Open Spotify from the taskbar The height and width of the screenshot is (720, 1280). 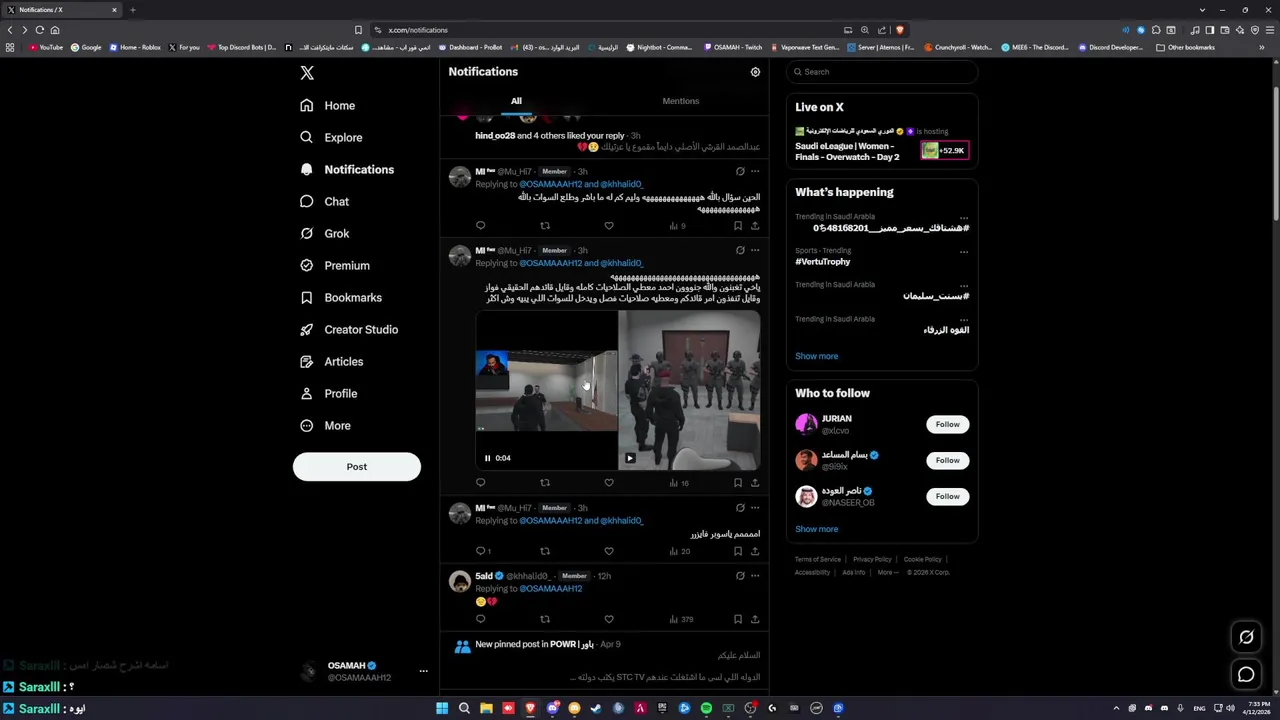[x=706, y=708]
